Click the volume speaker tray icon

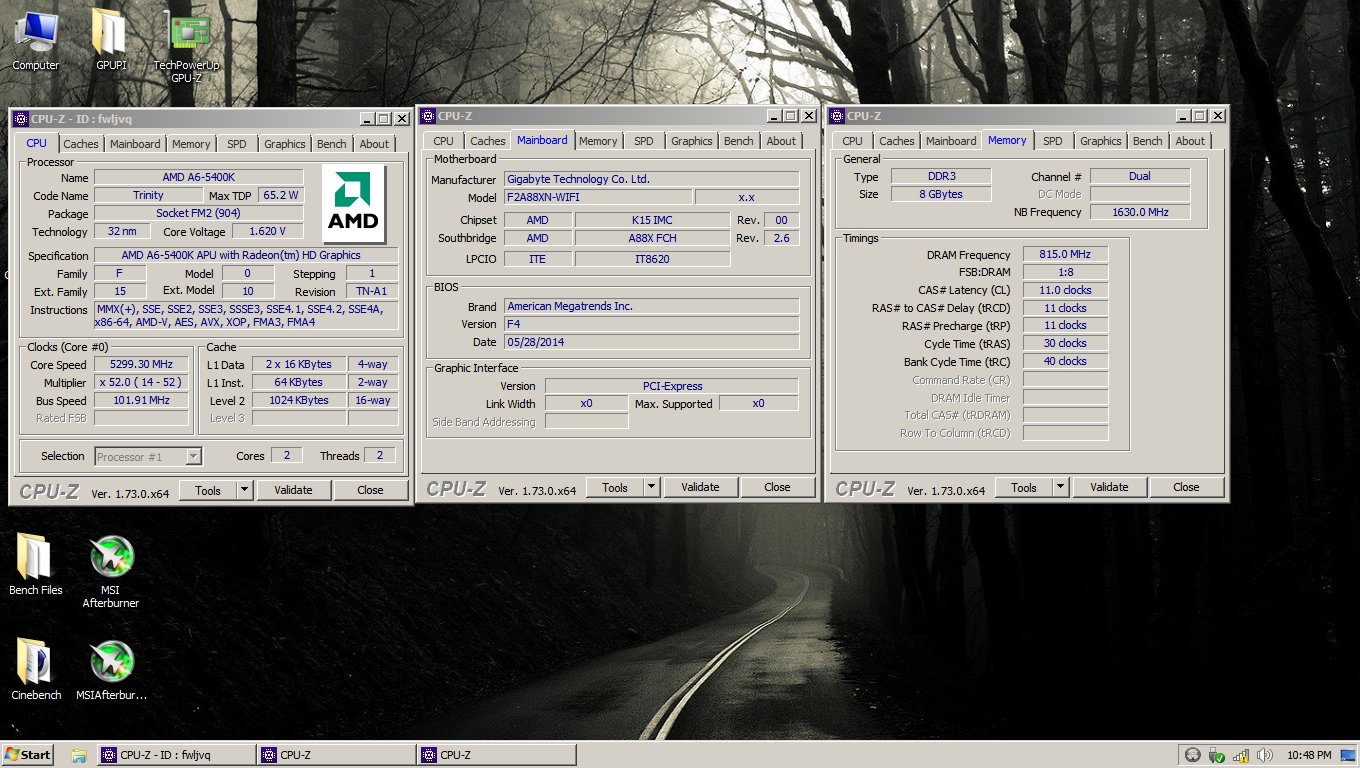pos(1265,755)
